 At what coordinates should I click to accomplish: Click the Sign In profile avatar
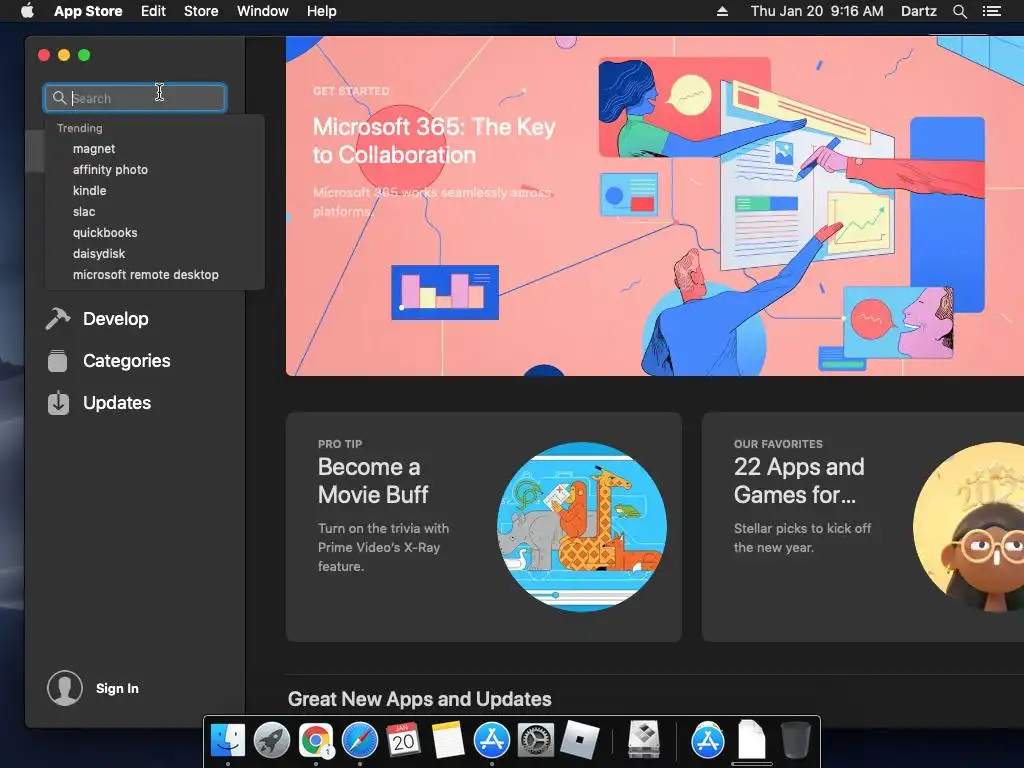(x=65, y=688)
